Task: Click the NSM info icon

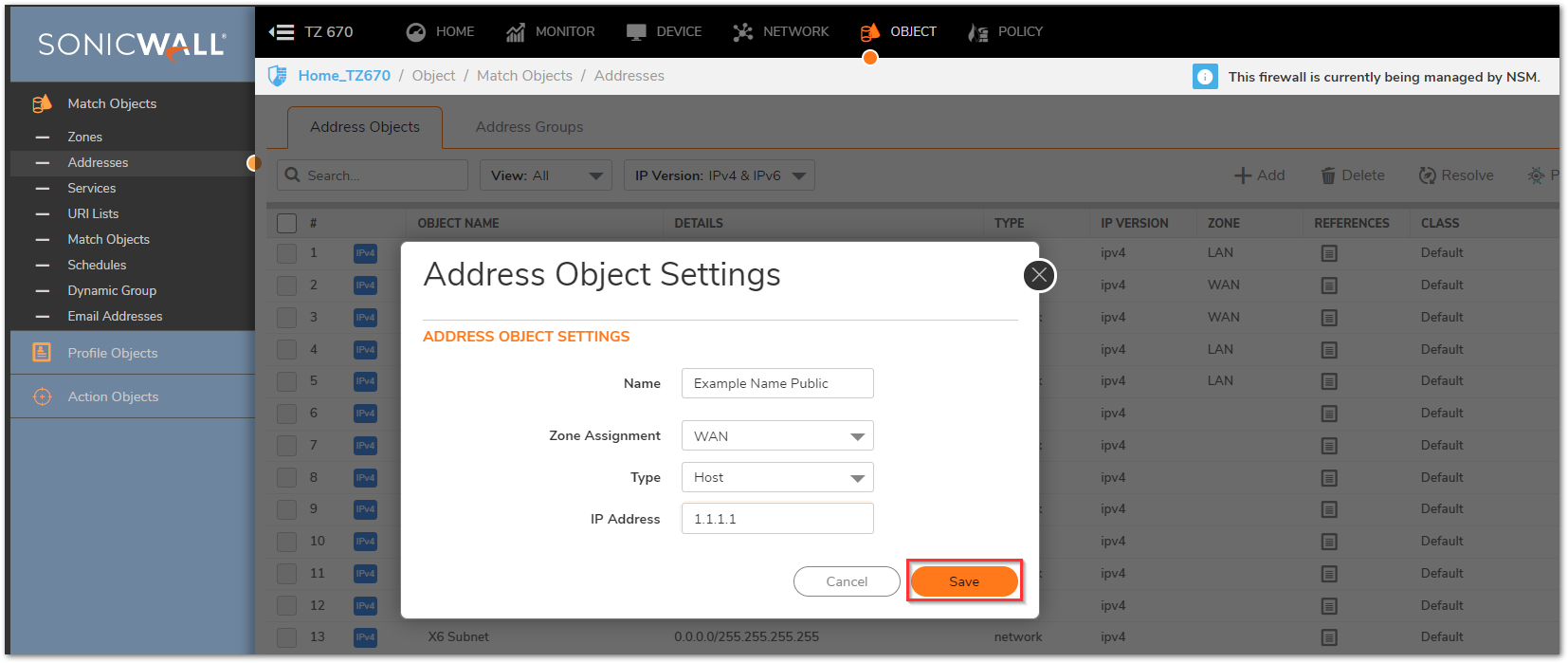Action: pyautogui.click(x=1205, y=77)
